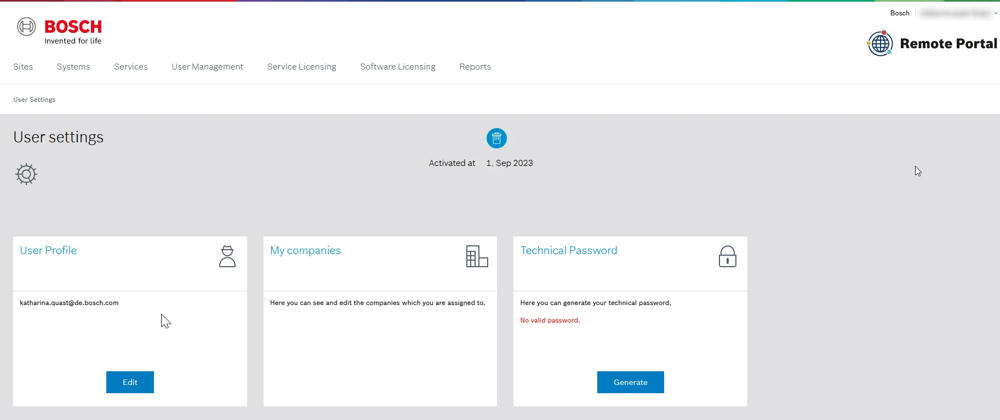Click the User Profile card heading
The height and width of the screenshot is (420, 1000).
click(x=48, y=250)
